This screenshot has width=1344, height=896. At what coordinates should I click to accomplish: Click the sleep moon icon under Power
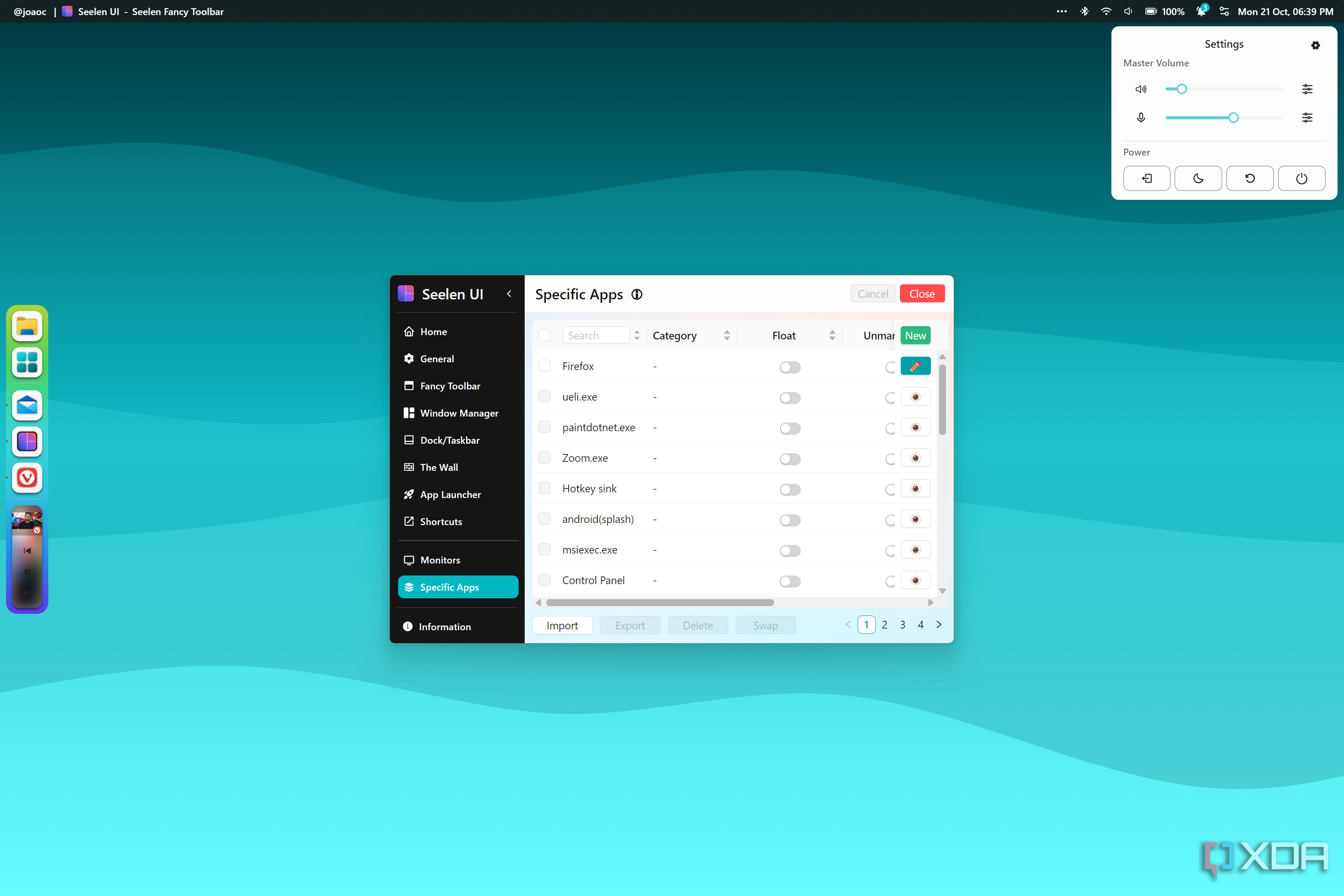click(x=1198, y=178)
